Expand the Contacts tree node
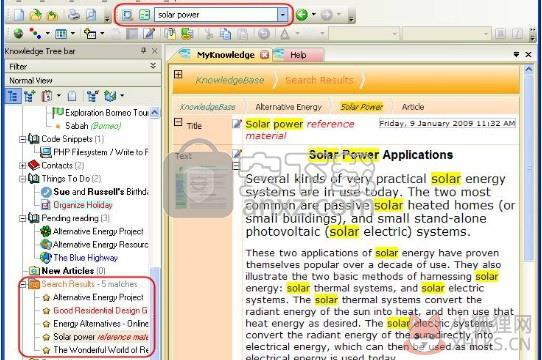This screenshot has height=360, width=542. pyautogui.click(x=22, y=165)
